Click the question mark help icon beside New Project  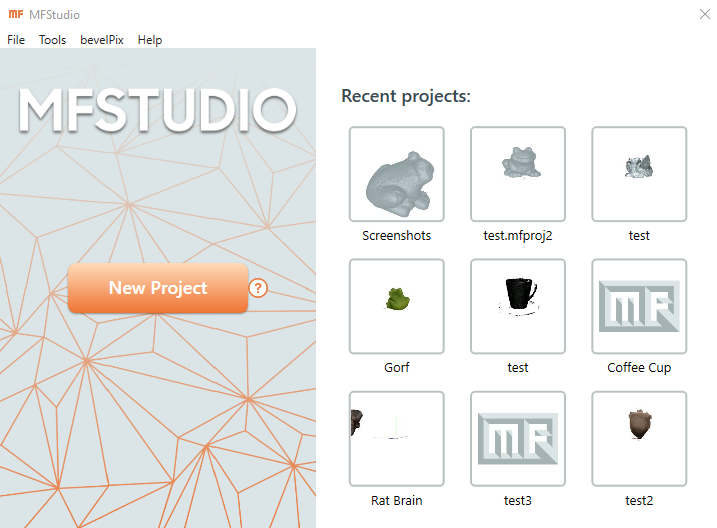pos(258,288)
